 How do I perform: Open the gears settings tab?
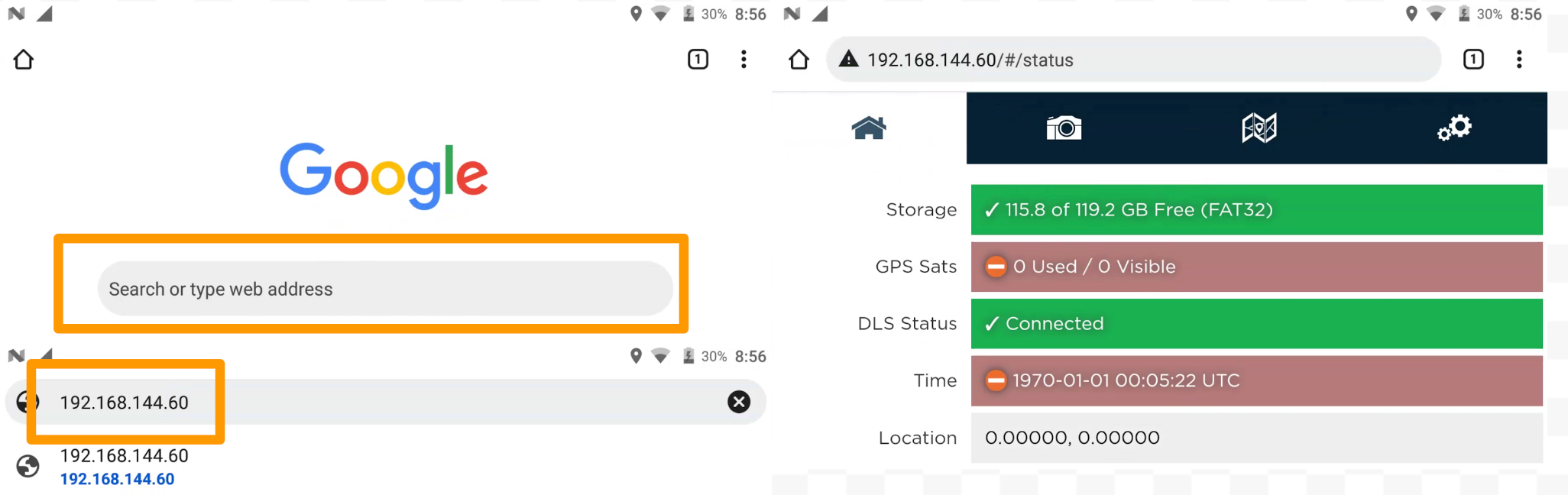pos(1453,128)
